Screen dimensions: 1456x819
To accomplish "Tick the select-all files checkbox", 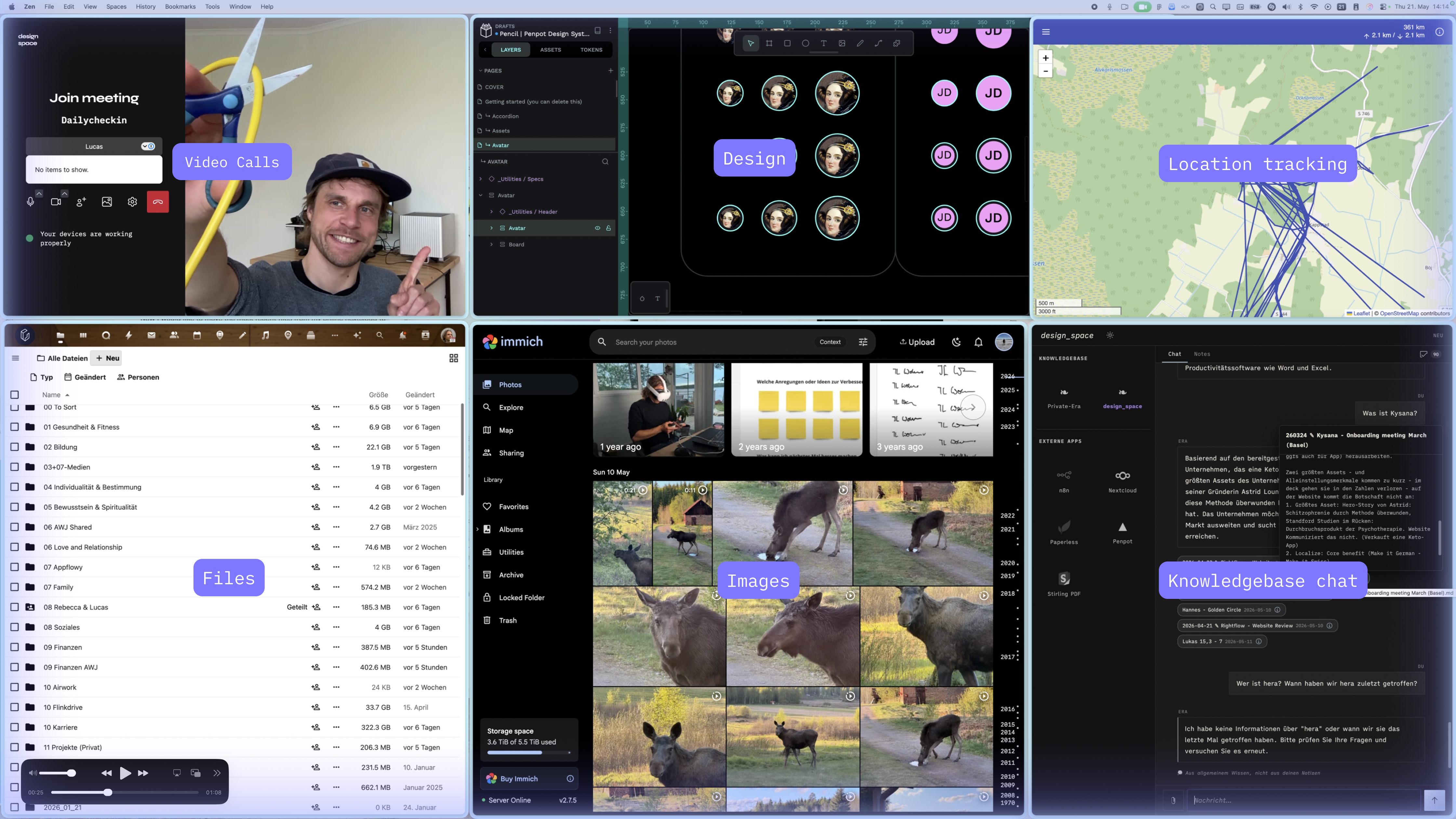I will 15,395.
